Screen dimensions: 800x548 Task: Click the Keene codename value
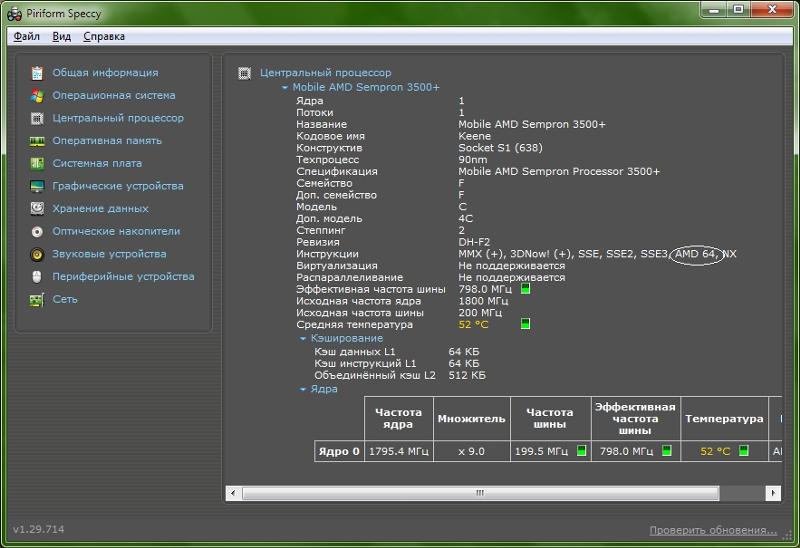[474, 136]
